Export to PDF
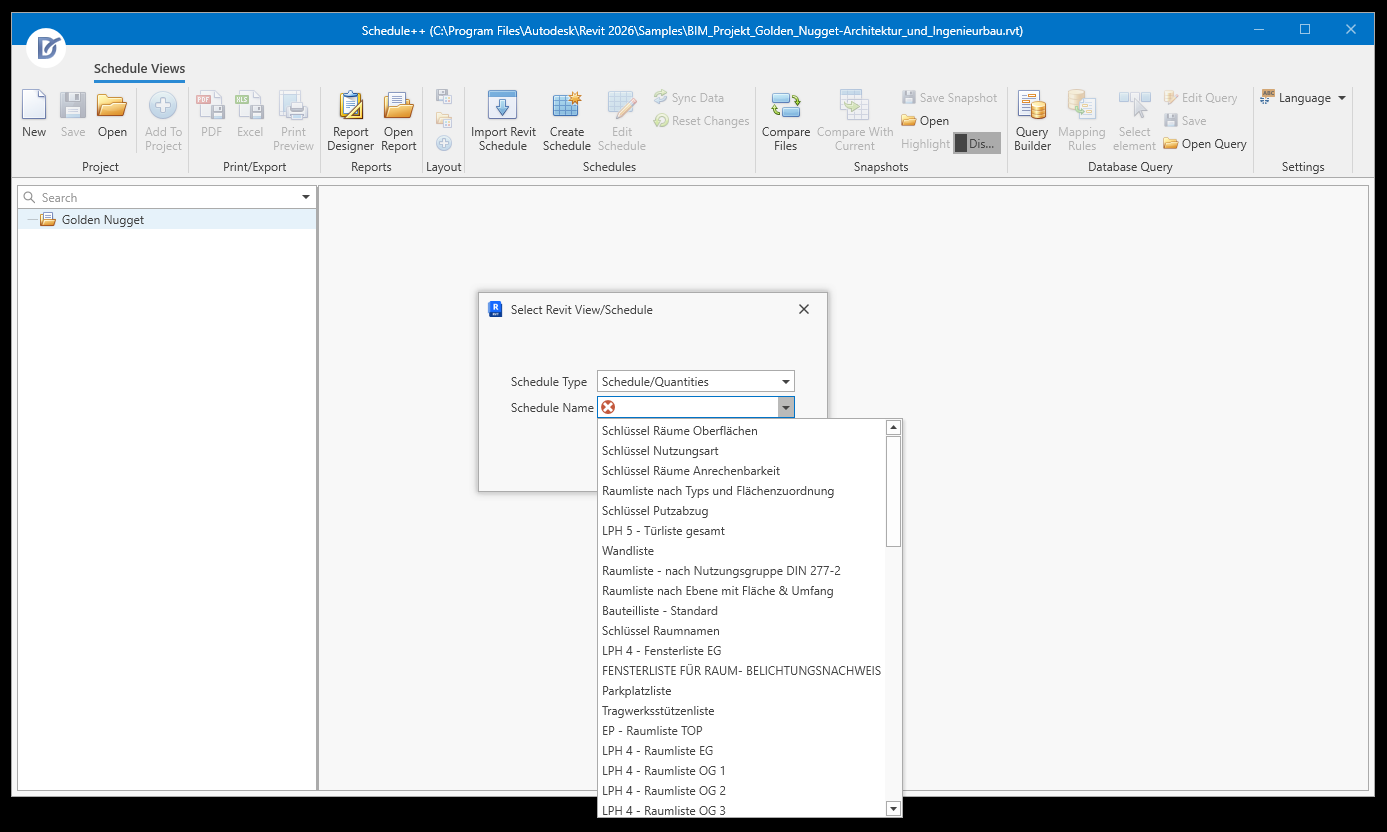Viewport: 1387px width, 832px height. 211,115
